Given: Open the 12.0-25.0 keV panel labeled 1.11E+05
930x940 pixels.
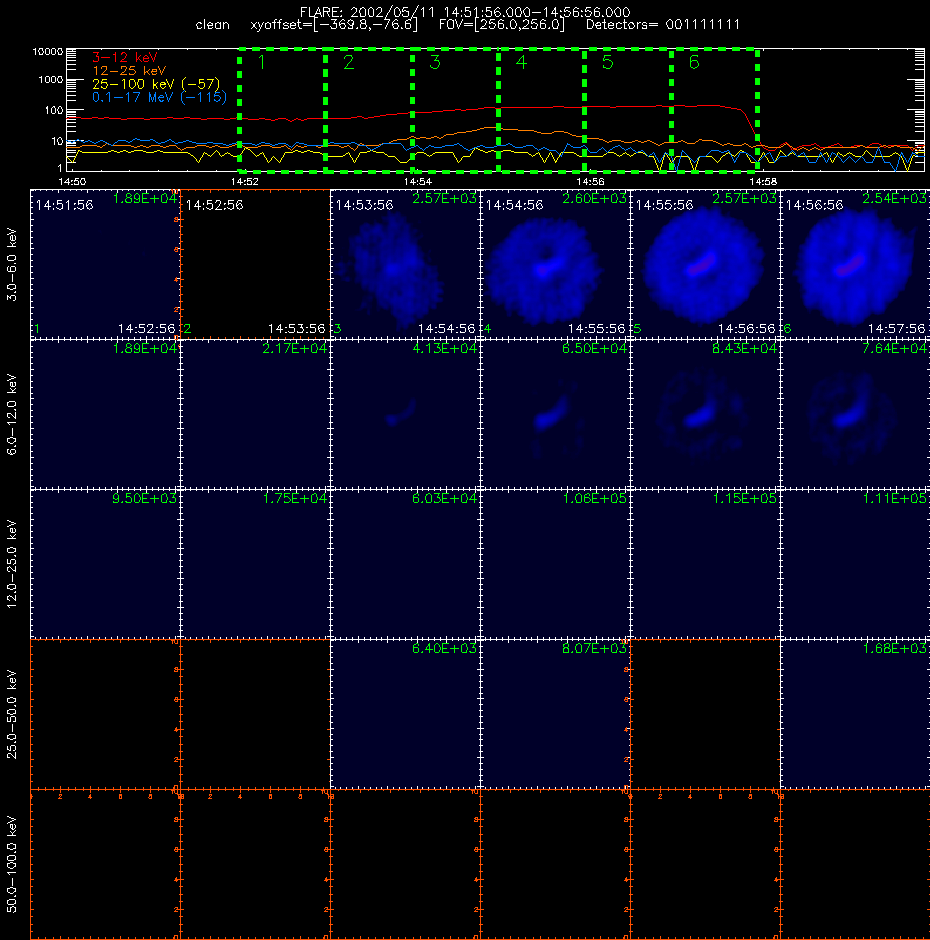Looking at the screenshot, I should (x=855, y=564).
